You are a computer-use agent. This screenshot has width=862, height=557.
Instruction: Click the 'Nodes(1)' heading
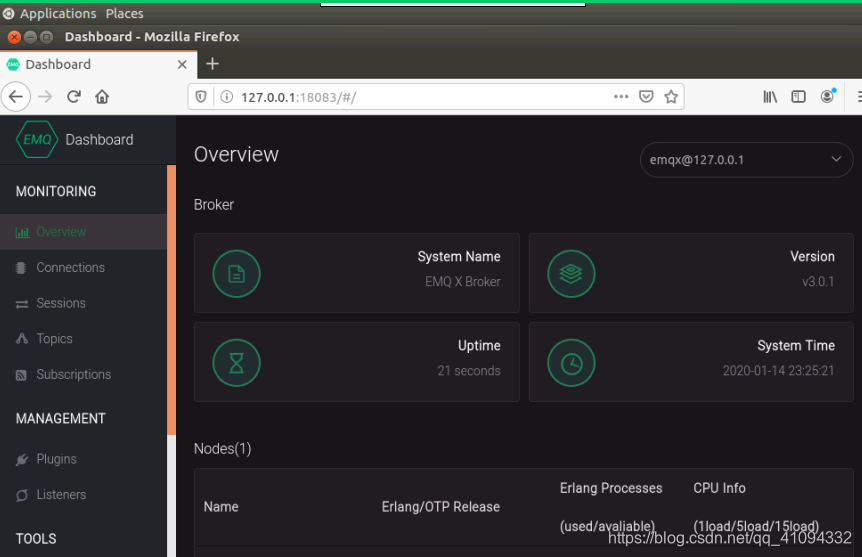click(223, 449)
